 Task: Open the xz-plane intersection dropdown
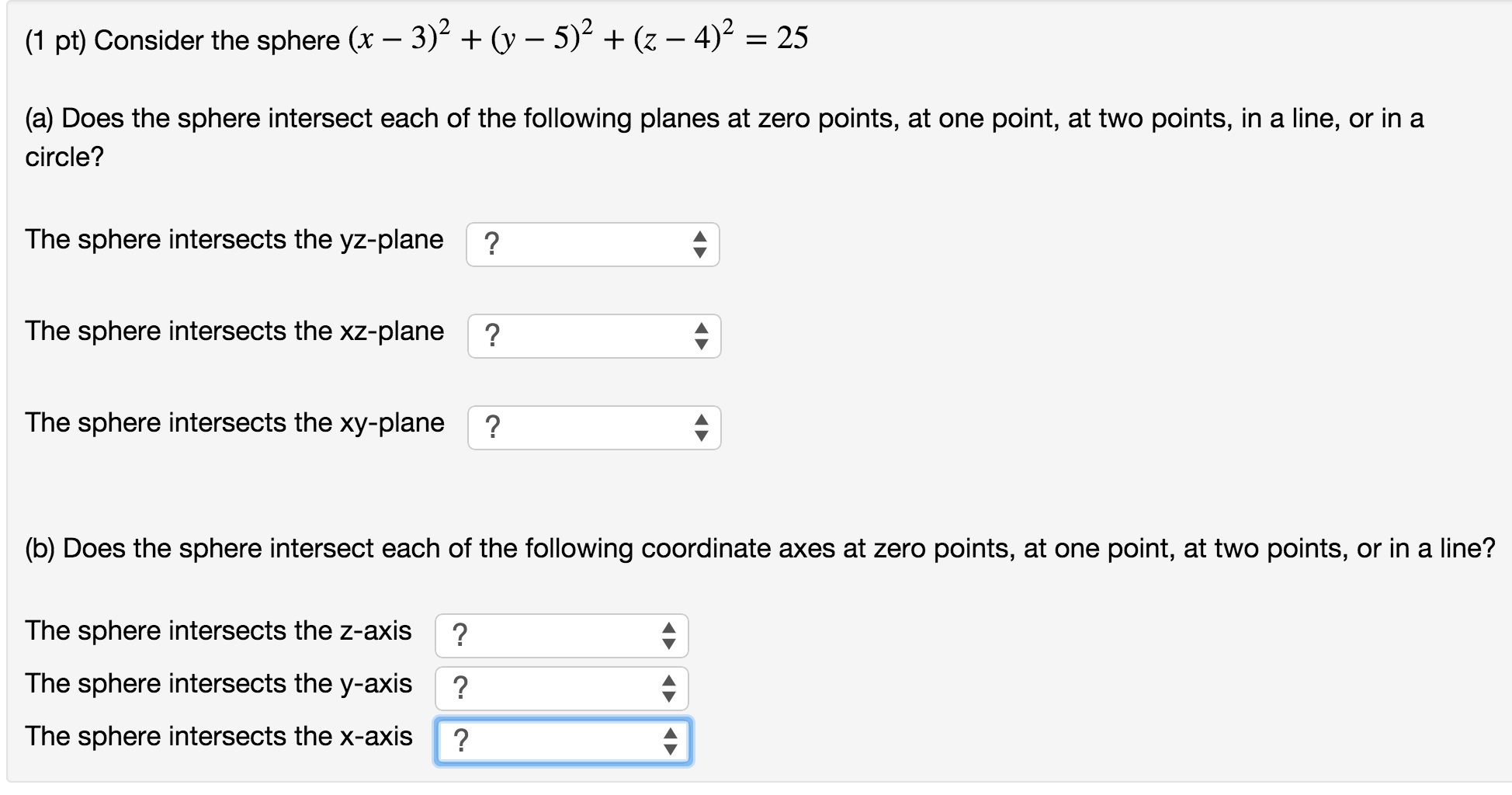(594, 336)
